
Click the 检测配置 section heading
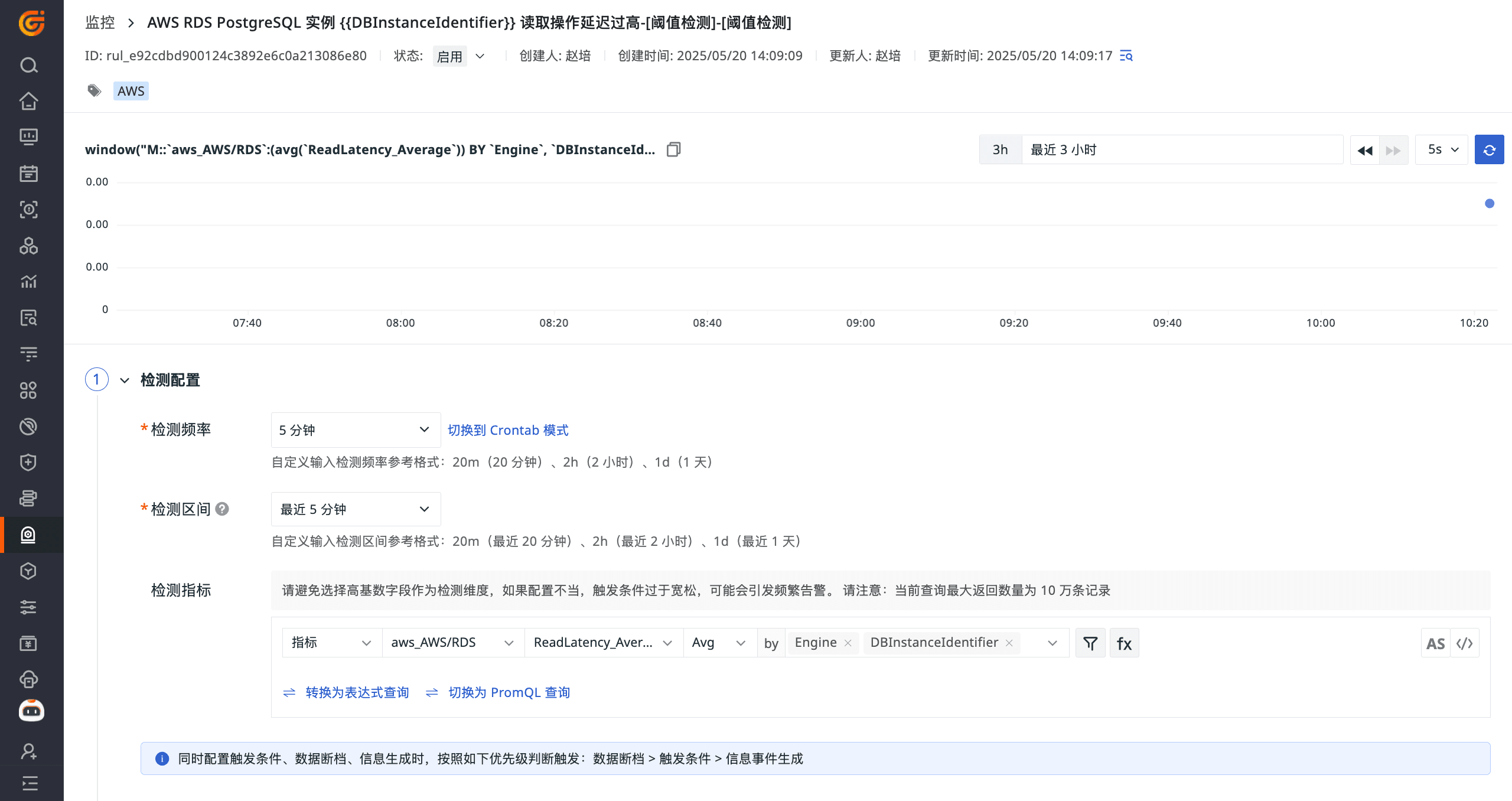(170, 380)
